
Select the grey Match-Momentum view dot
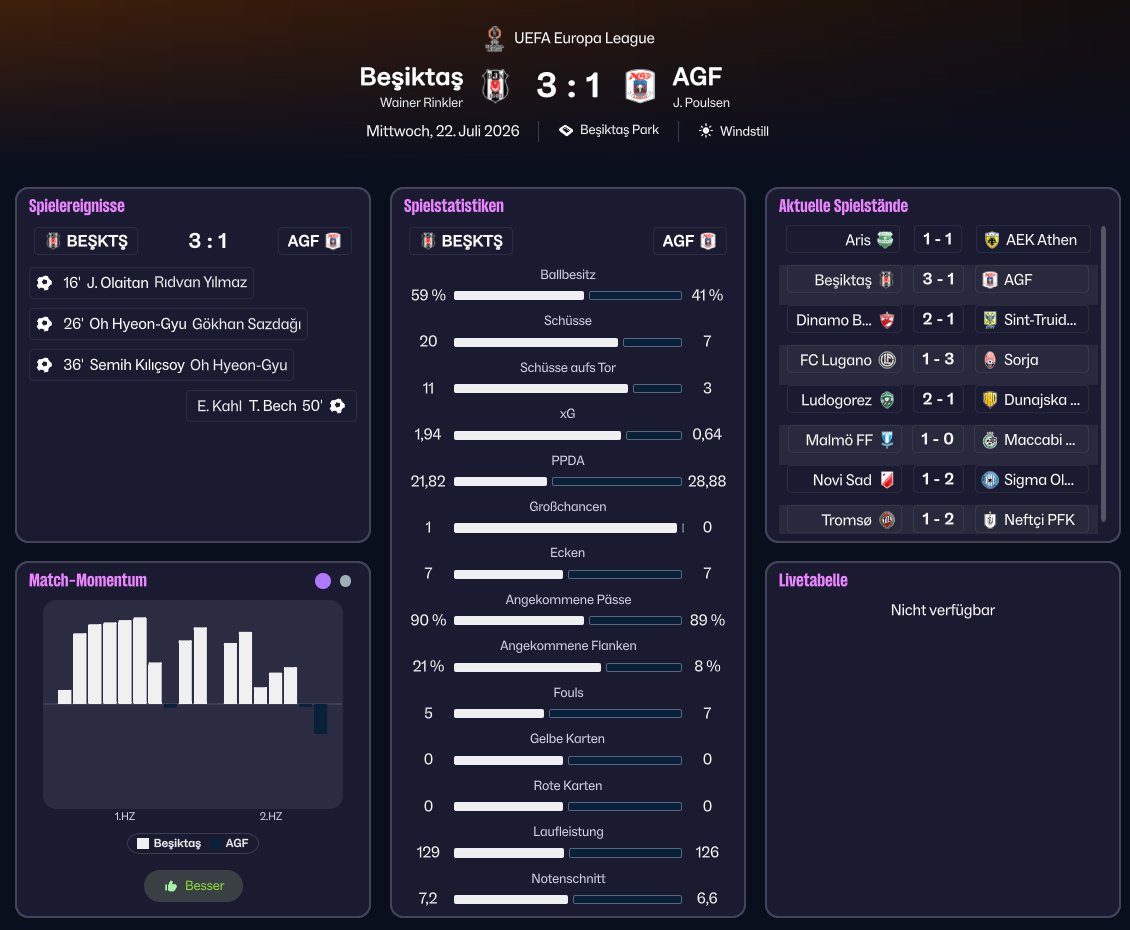pyautogui.click(x=346, y=581)
